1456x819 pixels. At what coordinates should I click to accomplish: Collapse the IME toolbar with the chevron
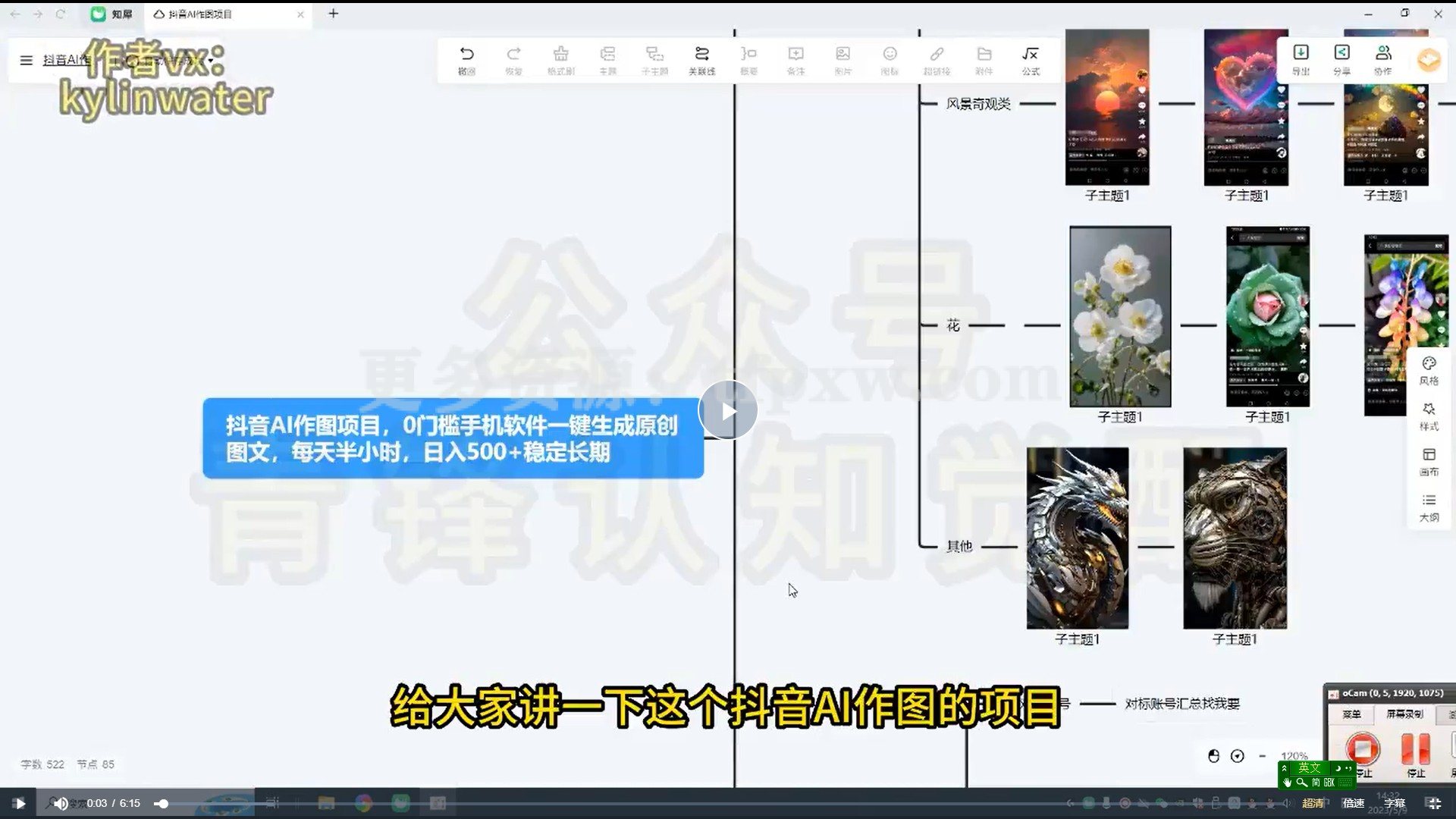(x=1285, y=767)
